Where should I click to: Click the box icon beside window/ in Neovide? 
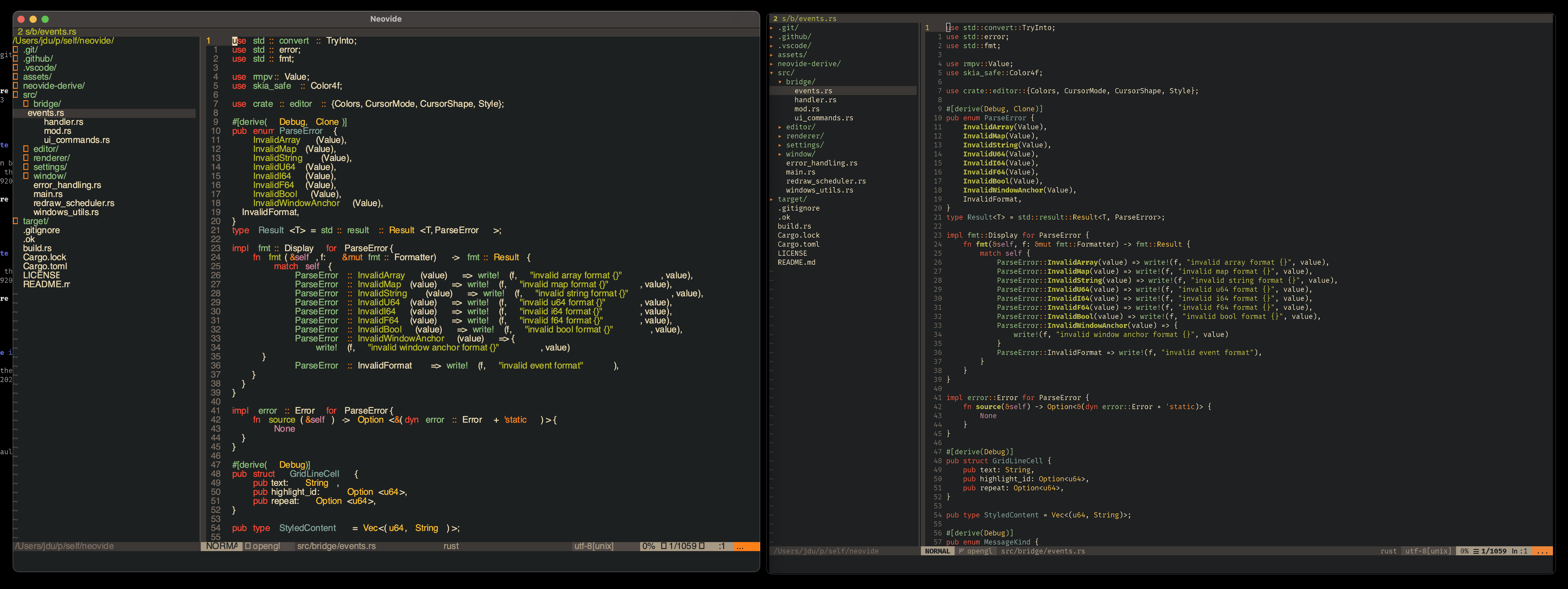(x=26, y=176)
